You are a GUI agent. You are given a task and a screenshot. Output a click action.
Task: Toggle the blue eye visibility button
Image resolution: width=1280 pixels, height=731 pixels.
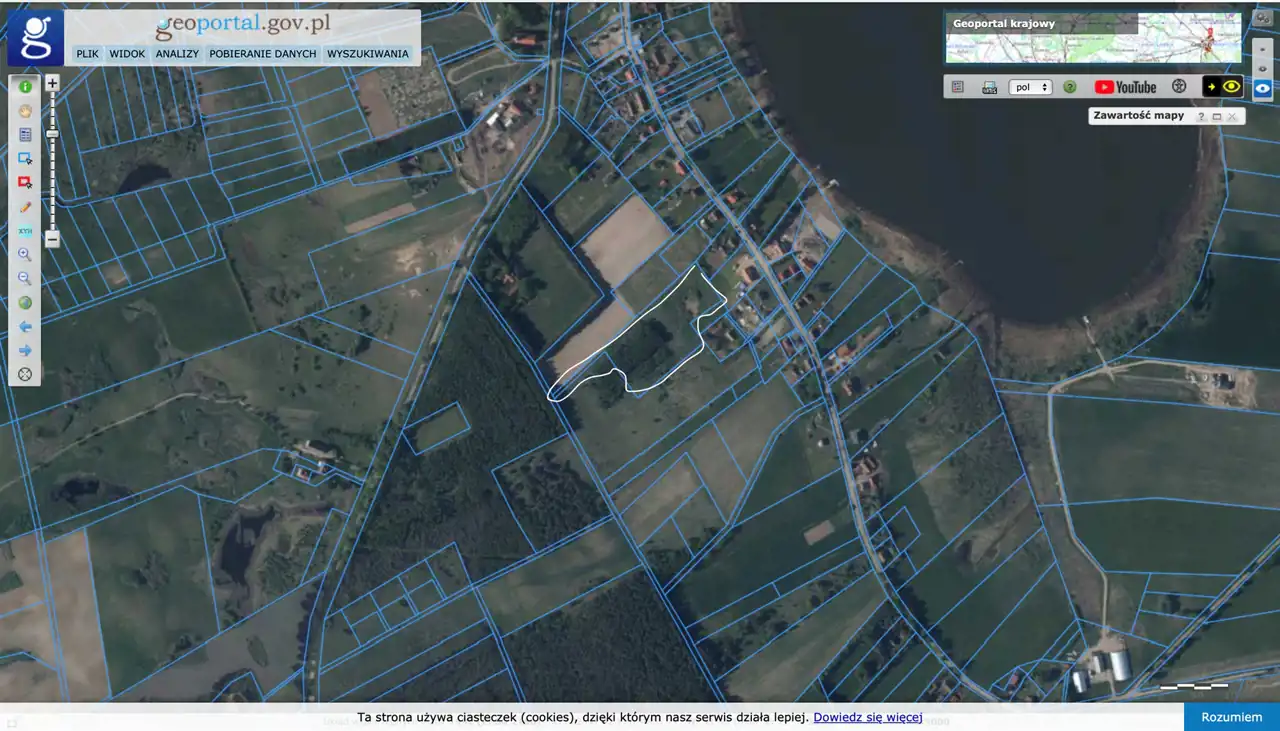[1263, 88]
